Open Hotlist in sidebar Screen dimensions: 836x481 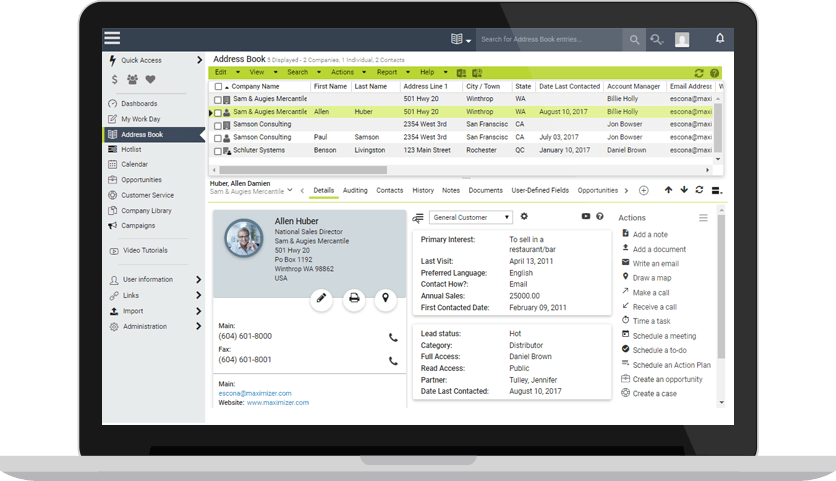[x=131, y=149]
